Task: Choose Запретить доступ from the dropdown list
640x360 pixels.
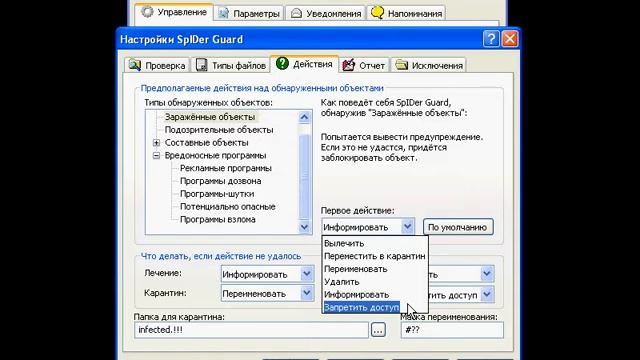Action: click(x=362, y=307)
